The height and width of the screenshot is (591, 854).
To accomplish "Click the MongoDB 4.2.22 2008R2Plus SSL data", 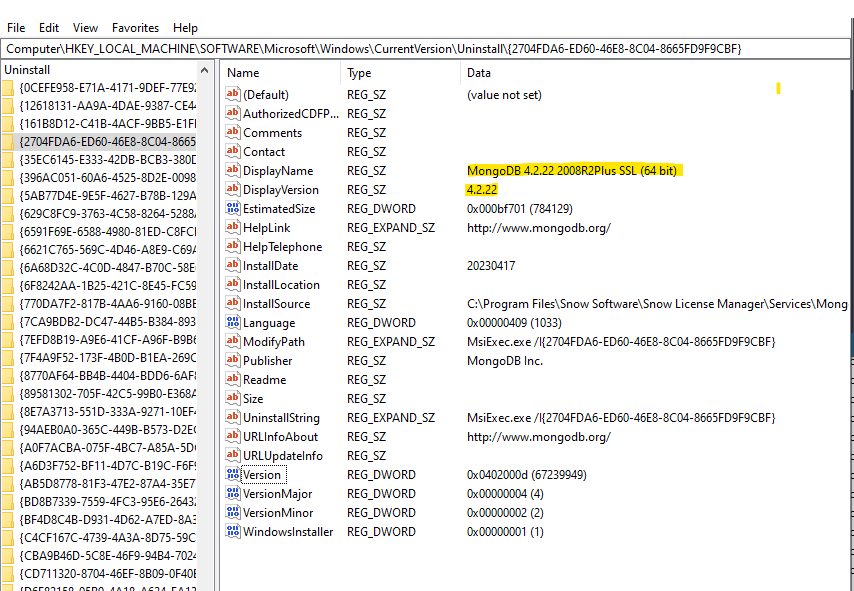I will coord(572,171).
